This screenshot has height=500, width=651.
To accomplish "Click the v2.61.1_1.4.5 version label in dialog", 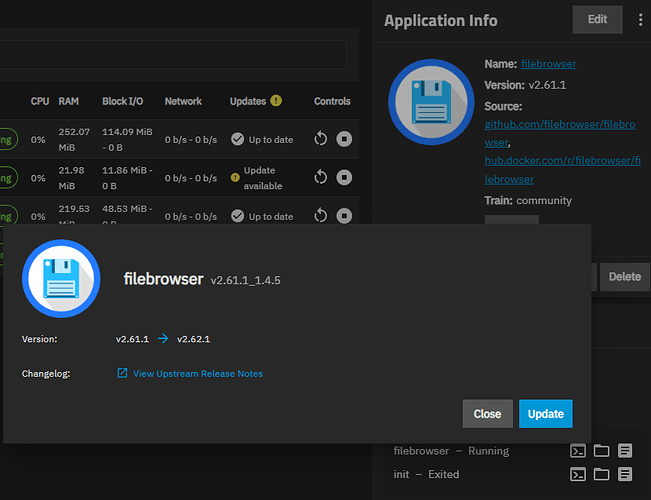I will pos(245,280).
